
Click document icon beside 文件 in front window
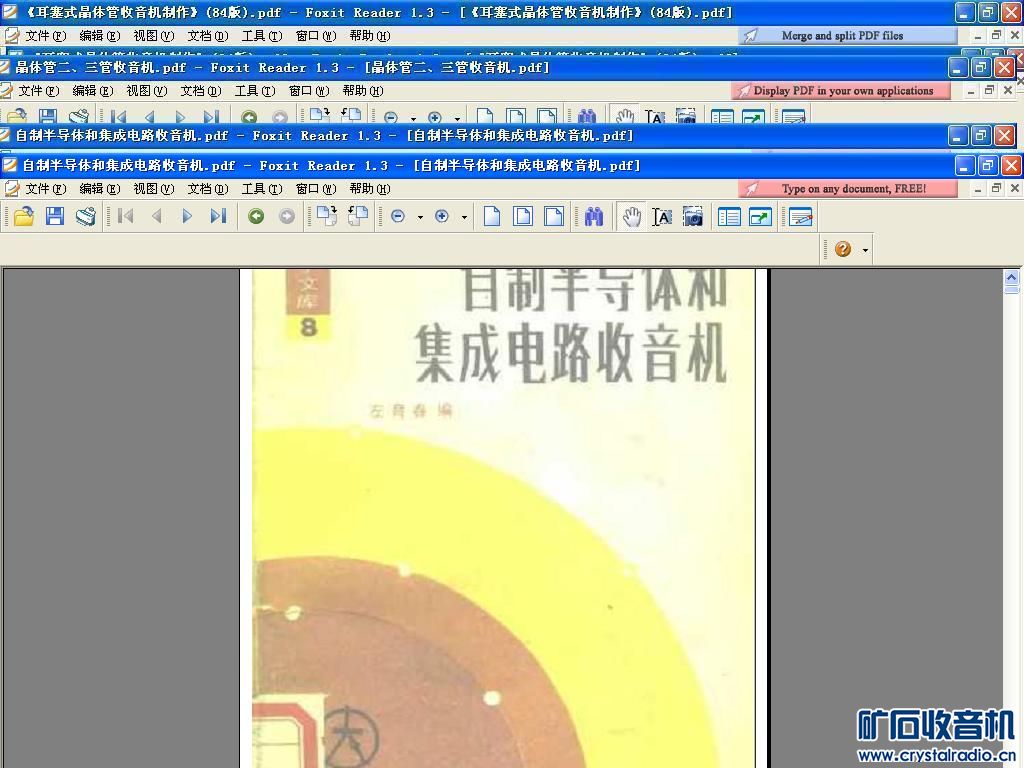click(11, 189)
